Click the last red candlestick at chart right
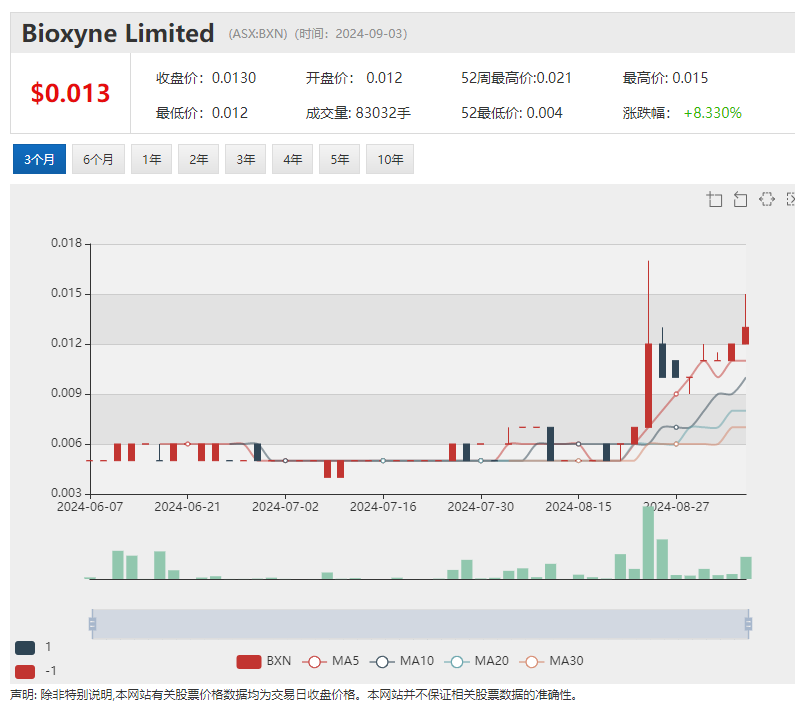 [745, 335]
